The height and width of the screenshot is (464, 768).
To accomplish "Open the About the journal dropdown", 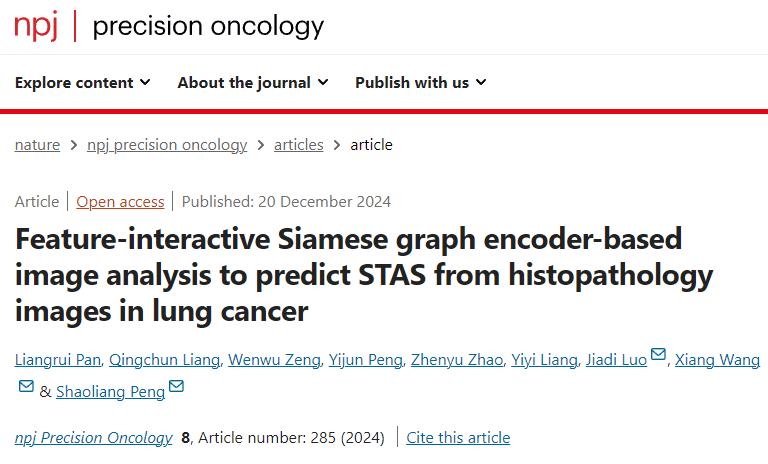I will pos(253,83).
